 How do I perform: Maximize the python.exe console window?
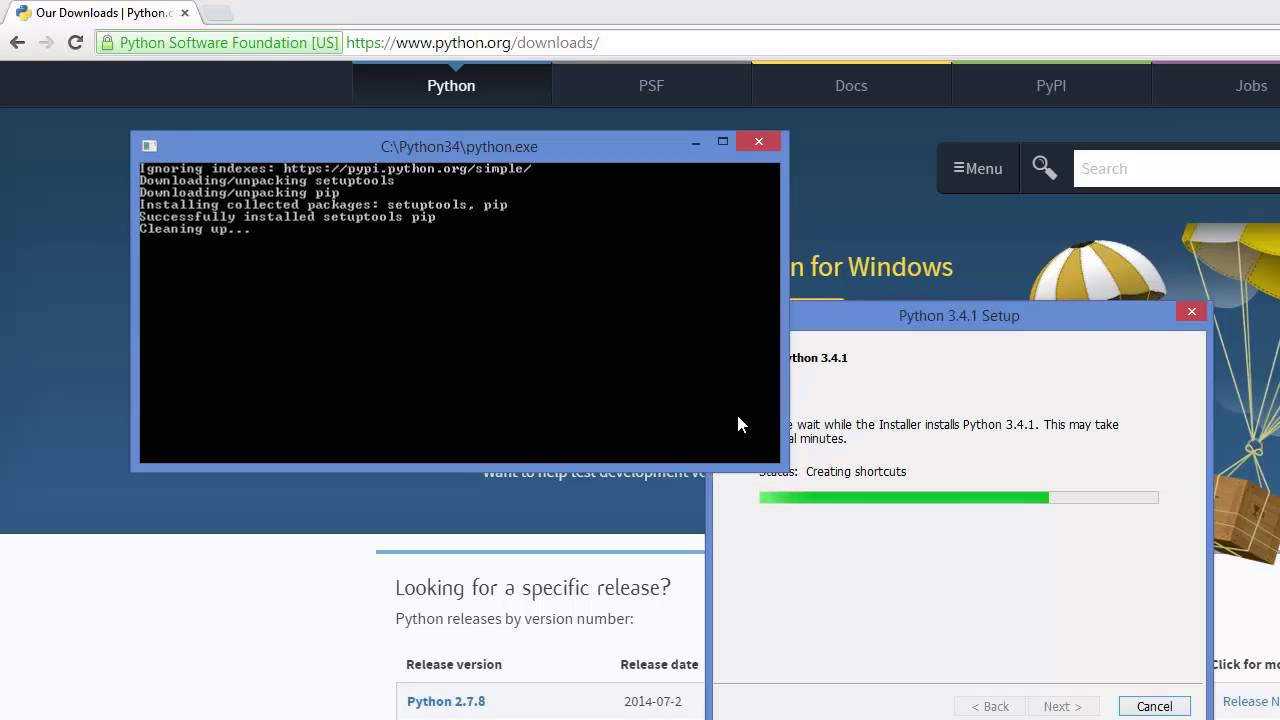(x=722, y=142)
